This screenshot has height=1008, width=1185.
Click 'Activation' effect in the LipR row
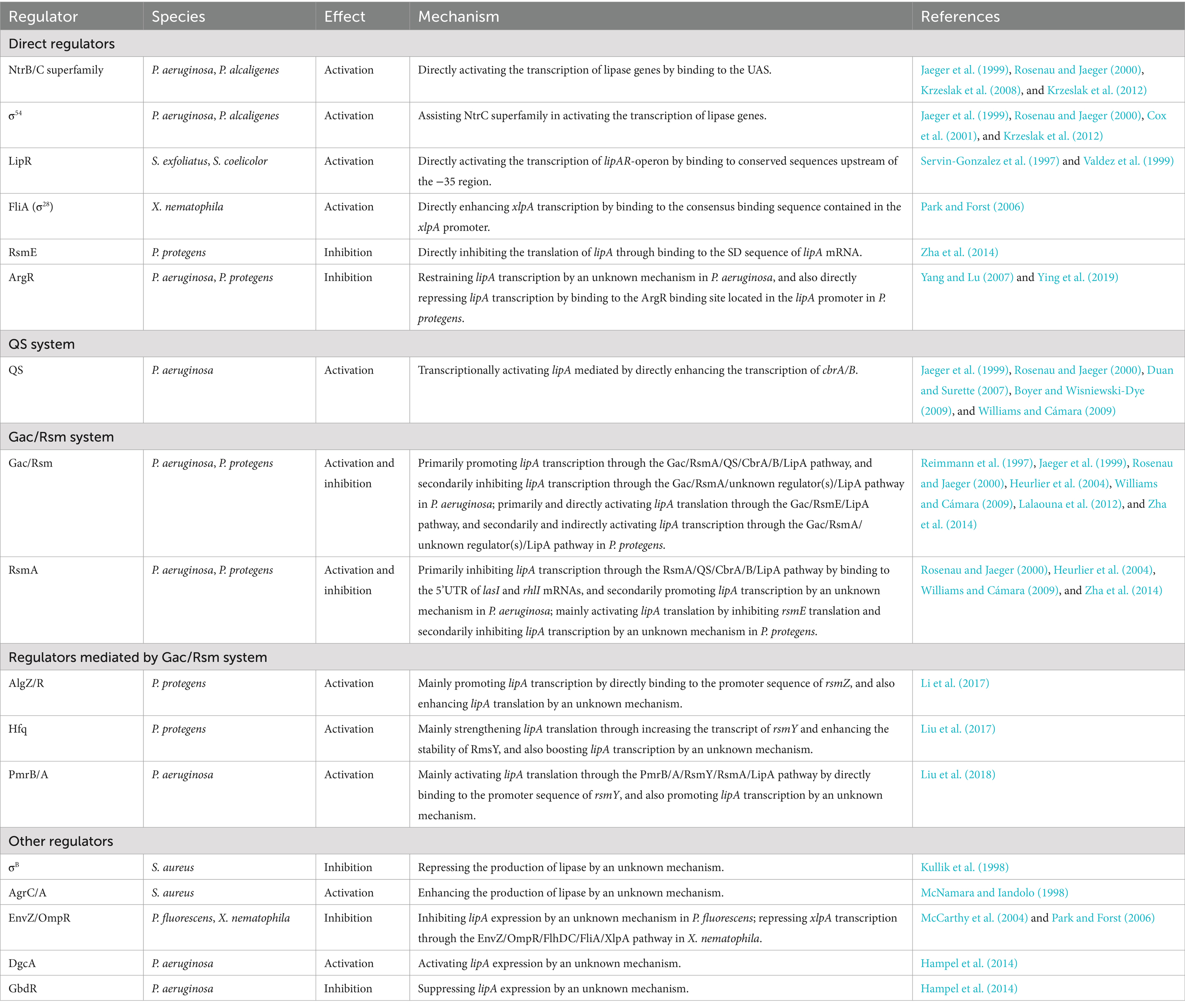(349, 161)
